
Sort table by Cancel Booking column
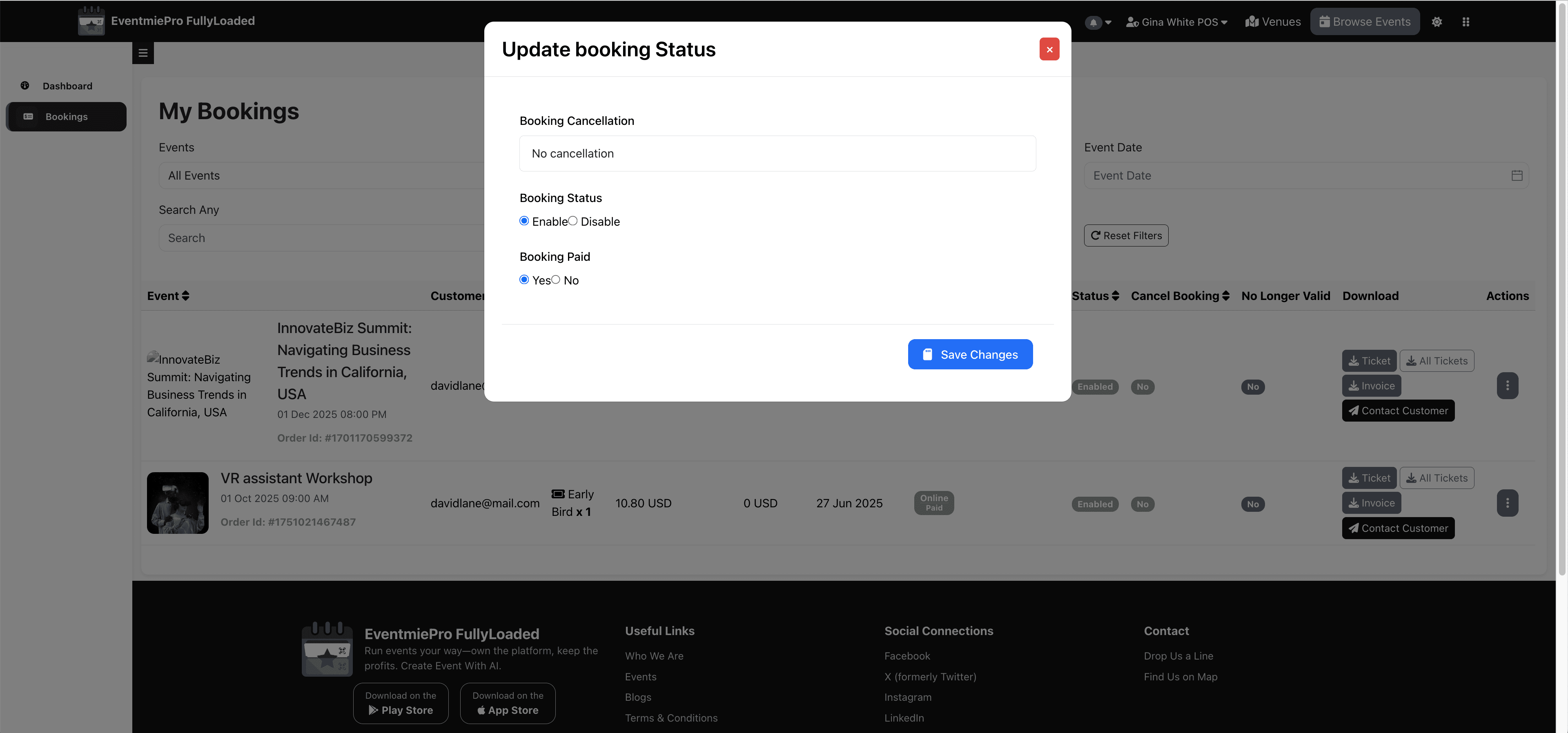pos(1180,295)
